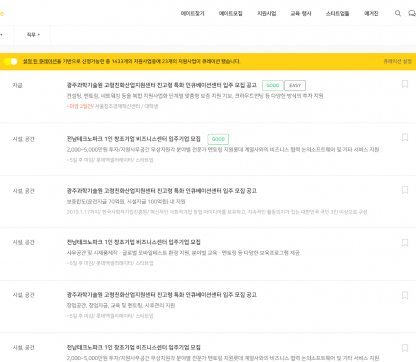Go to 메이트찾기 menu
416x362 pixels.
192,13
